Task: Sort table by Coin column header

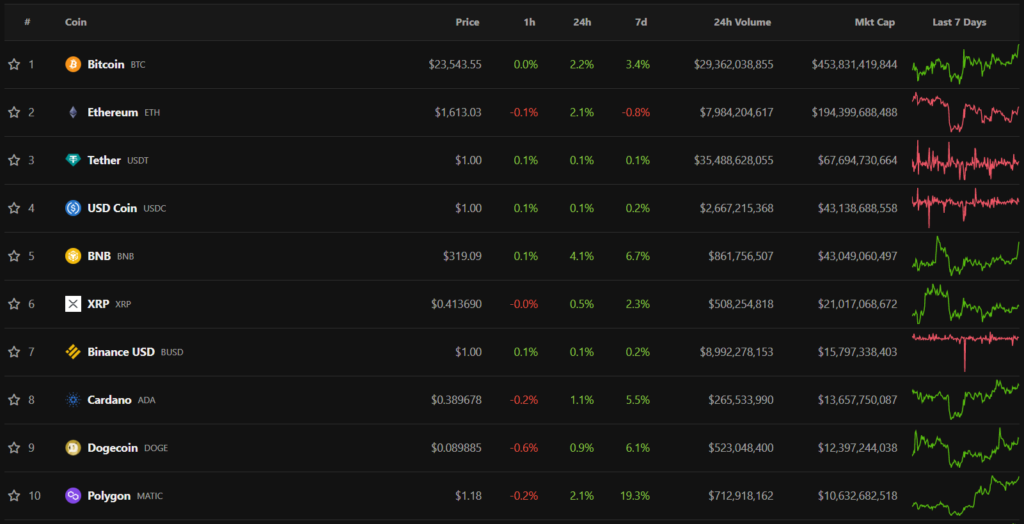Action: pyautogui.click(x=76, y=22)
